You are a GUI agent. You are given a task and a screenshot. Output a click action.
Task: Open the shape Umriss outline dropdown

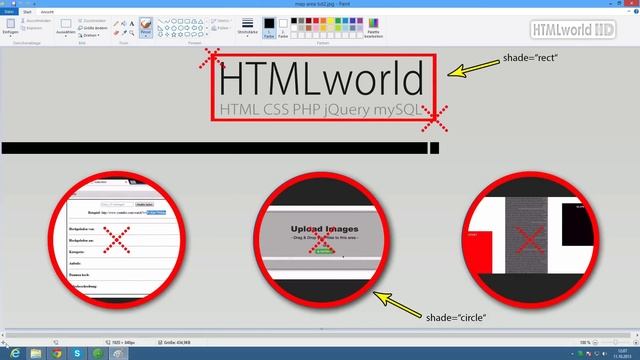(x=221, y=20)
